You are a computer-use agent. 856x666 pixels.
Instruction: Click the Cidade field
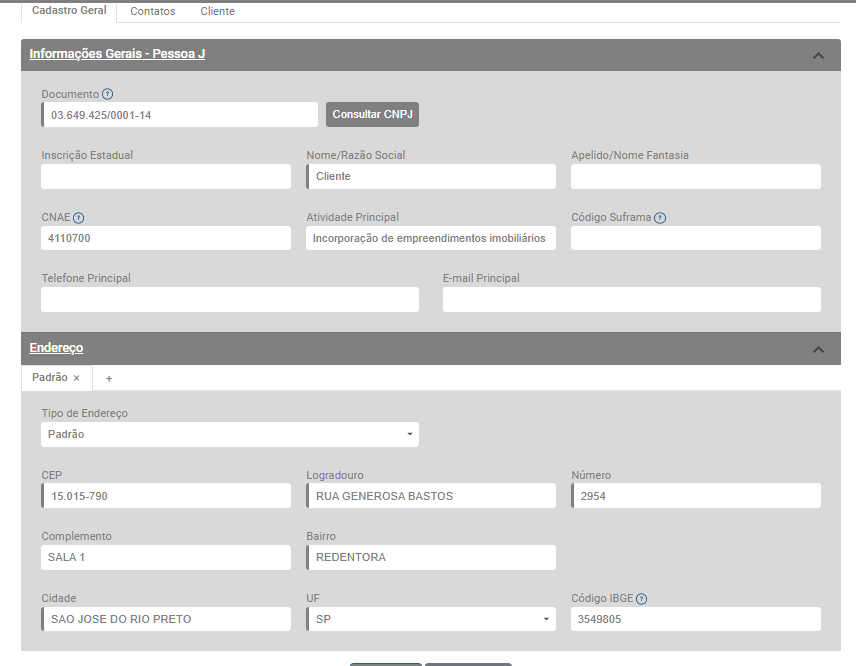coord(166,619)
